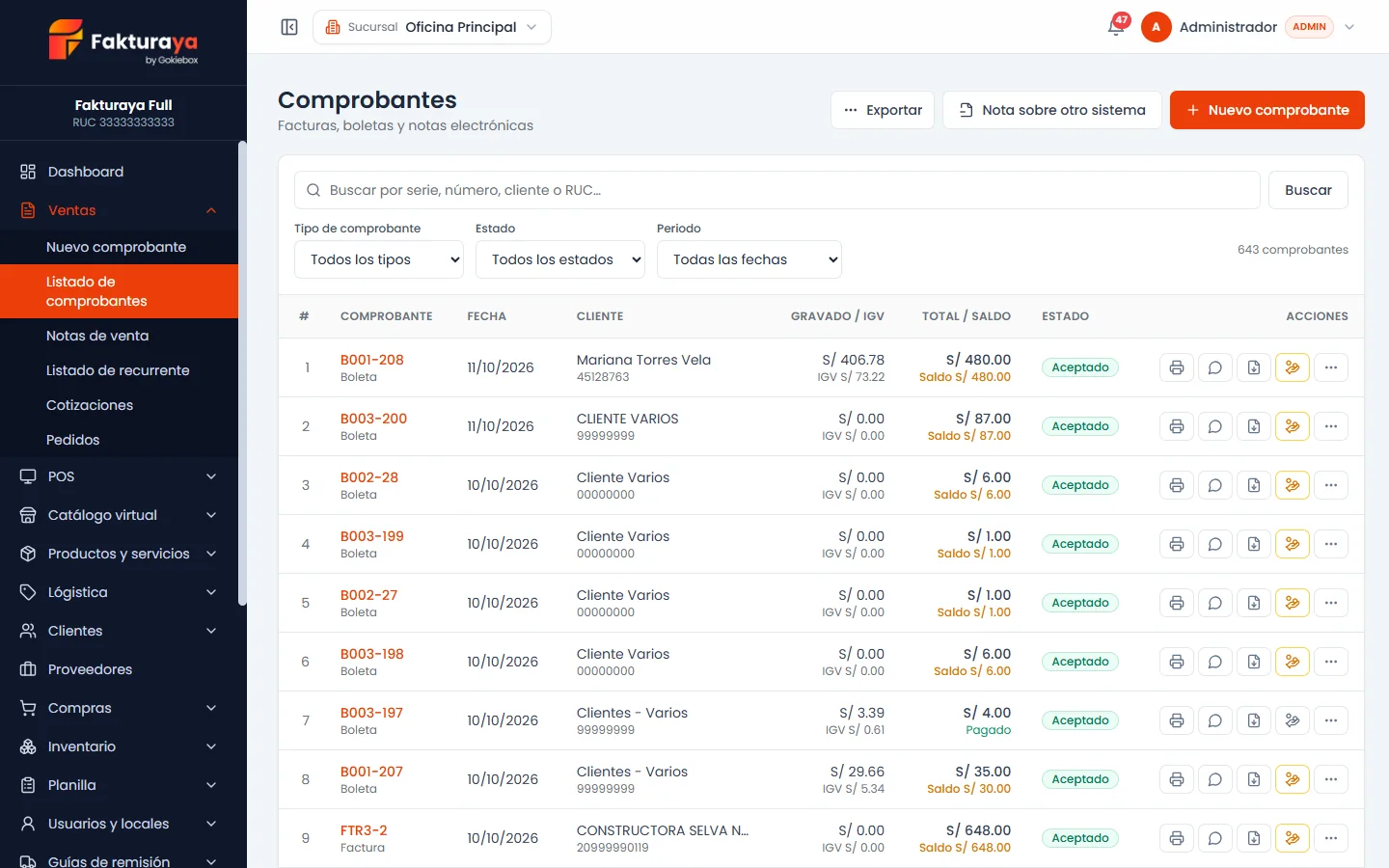Open Proveedores in the sidebar

click(x=119, y=669)
